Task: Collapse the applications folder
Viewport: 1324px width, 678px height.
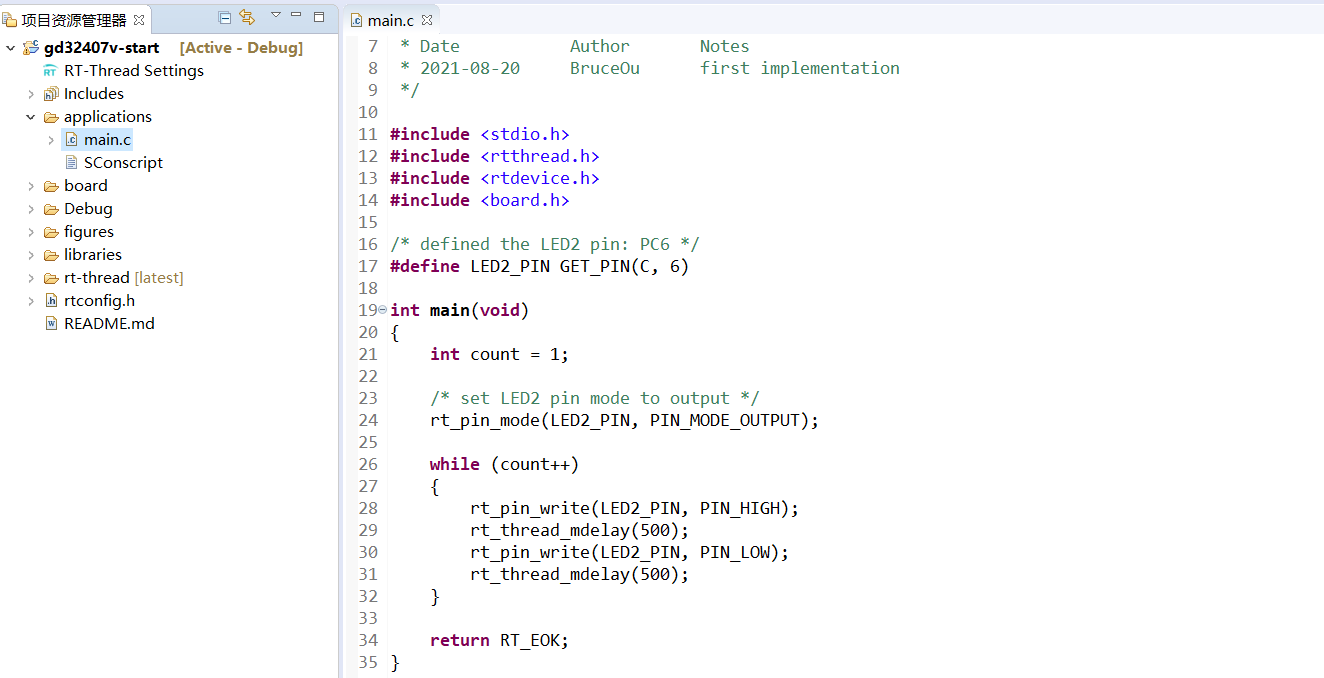Action: pos(31,117)
